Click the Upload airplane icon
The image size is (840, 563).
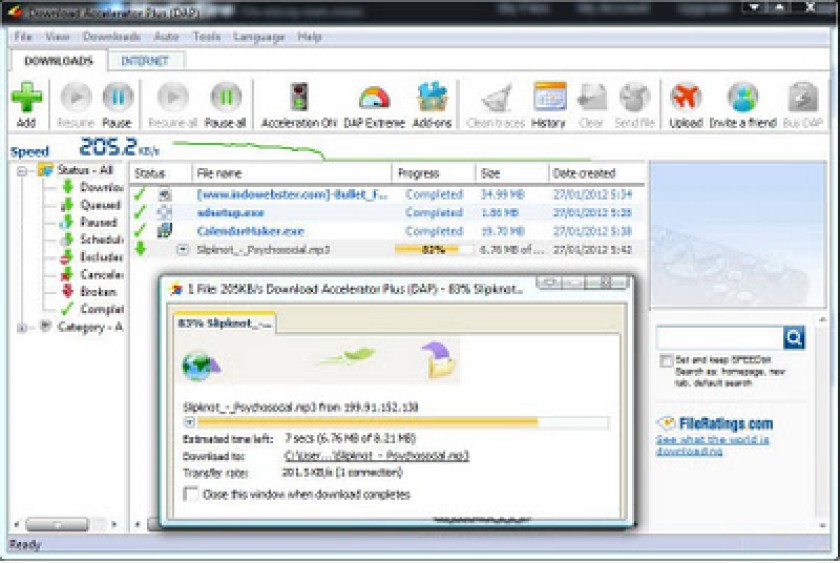(686, 97)
